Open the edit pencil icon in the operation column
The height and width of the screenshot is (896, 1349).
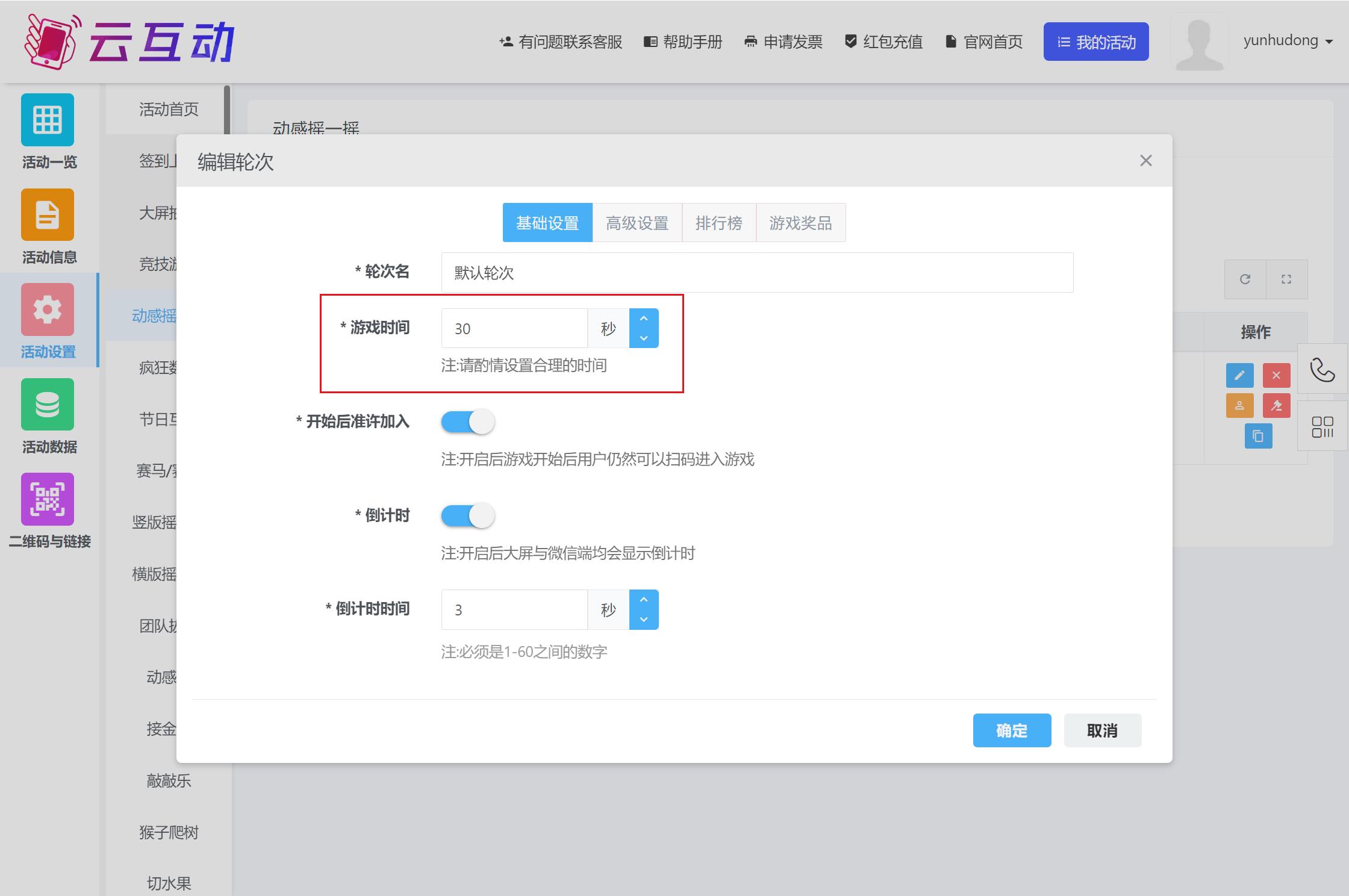[x=1239, y=375]
